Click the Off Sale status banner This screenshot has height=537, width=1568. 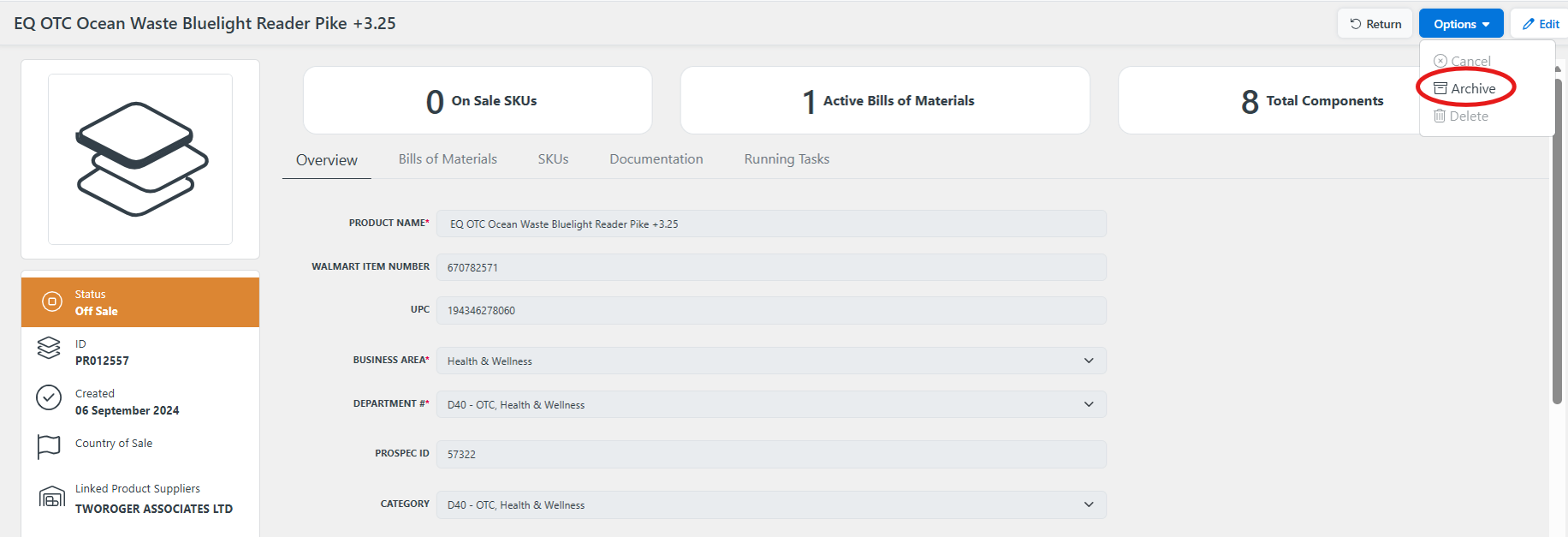(x=140, y=302)
